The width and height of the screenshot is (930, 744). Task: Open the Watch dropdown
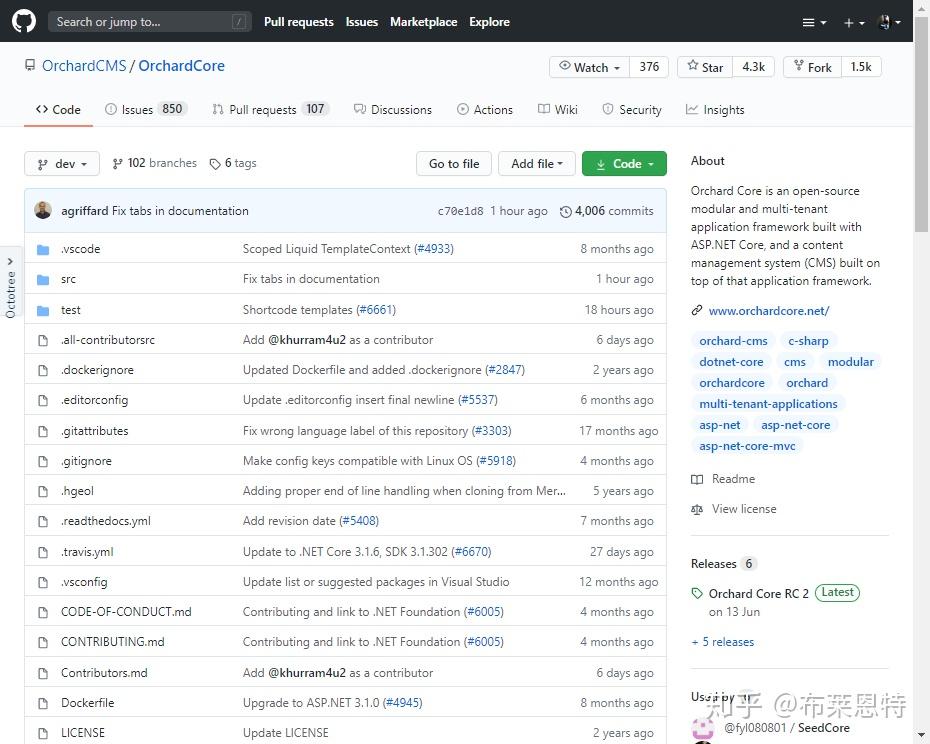pos(590,67)
